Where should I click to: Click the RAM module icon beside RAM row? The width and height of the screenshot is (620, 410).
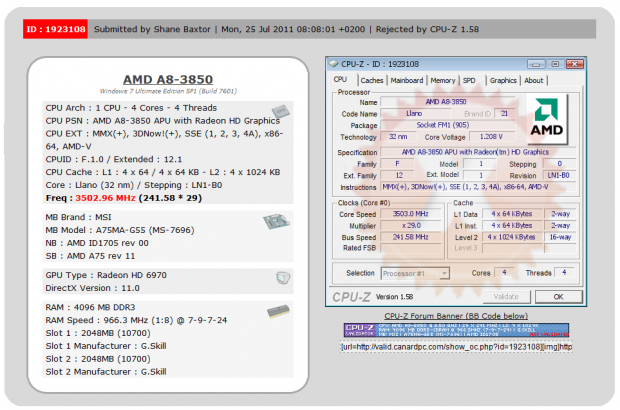click(x=278, y=312)
